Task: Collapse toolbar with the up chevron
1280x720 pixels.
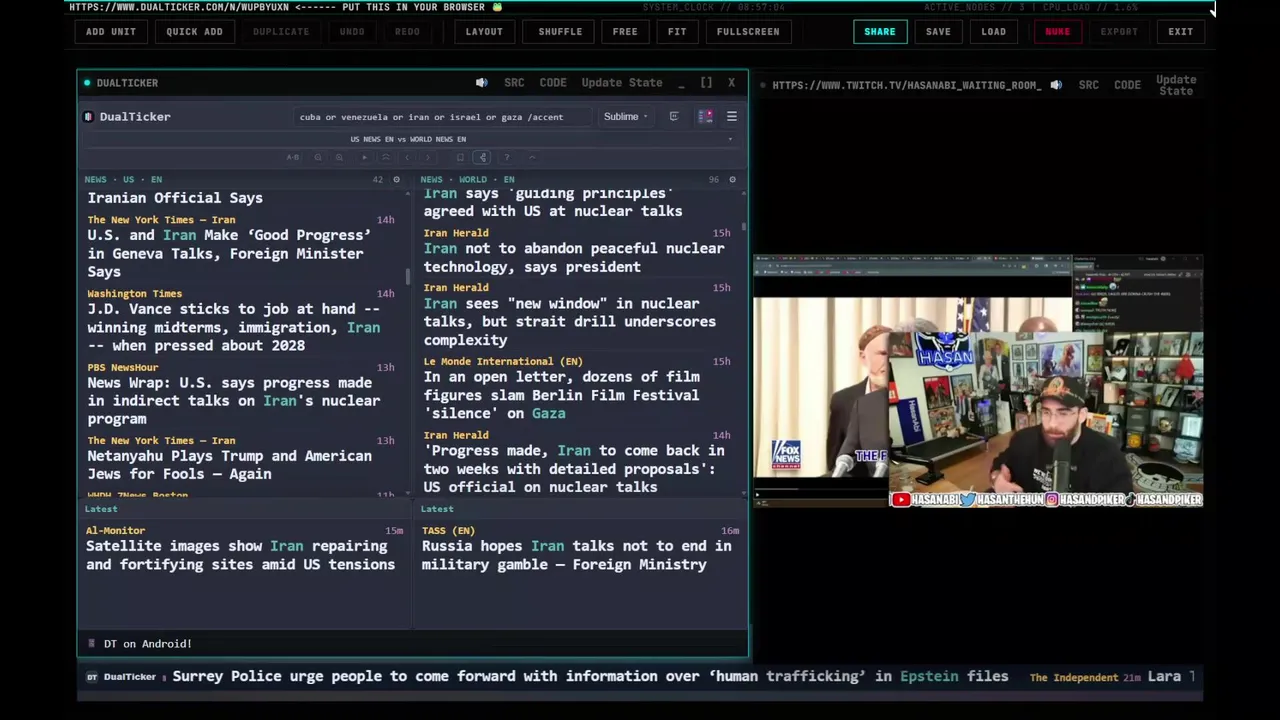Action: pos(532,157)
